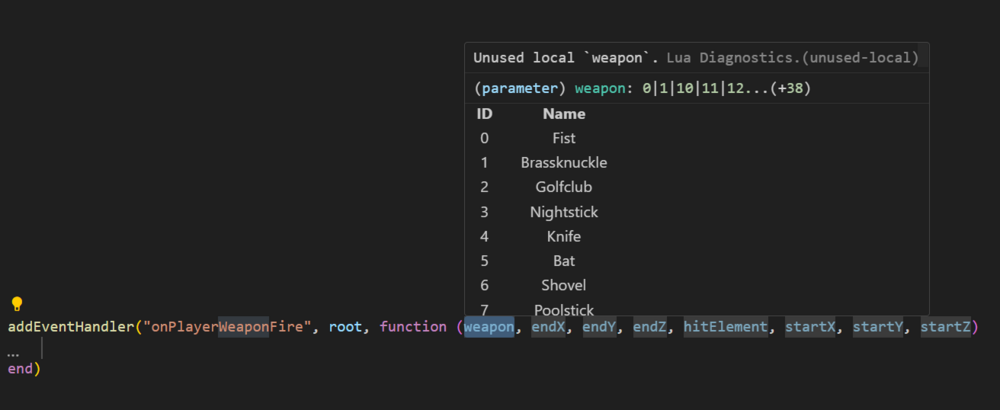This screenshot has width=1000, height=410.
Task: Click the ID column header in tooltip
Action: [x=485, y=114]
